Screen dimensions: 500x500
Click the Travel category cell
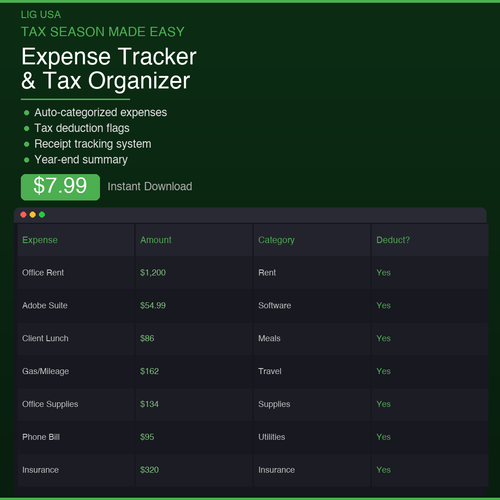tap(312, 371)
